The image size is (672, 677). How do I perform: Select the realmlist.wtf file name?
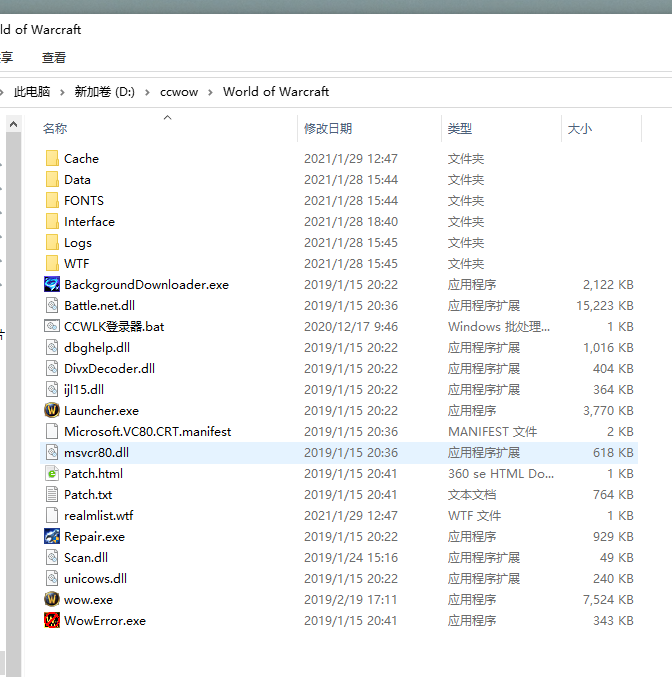[x=98, y=516]
